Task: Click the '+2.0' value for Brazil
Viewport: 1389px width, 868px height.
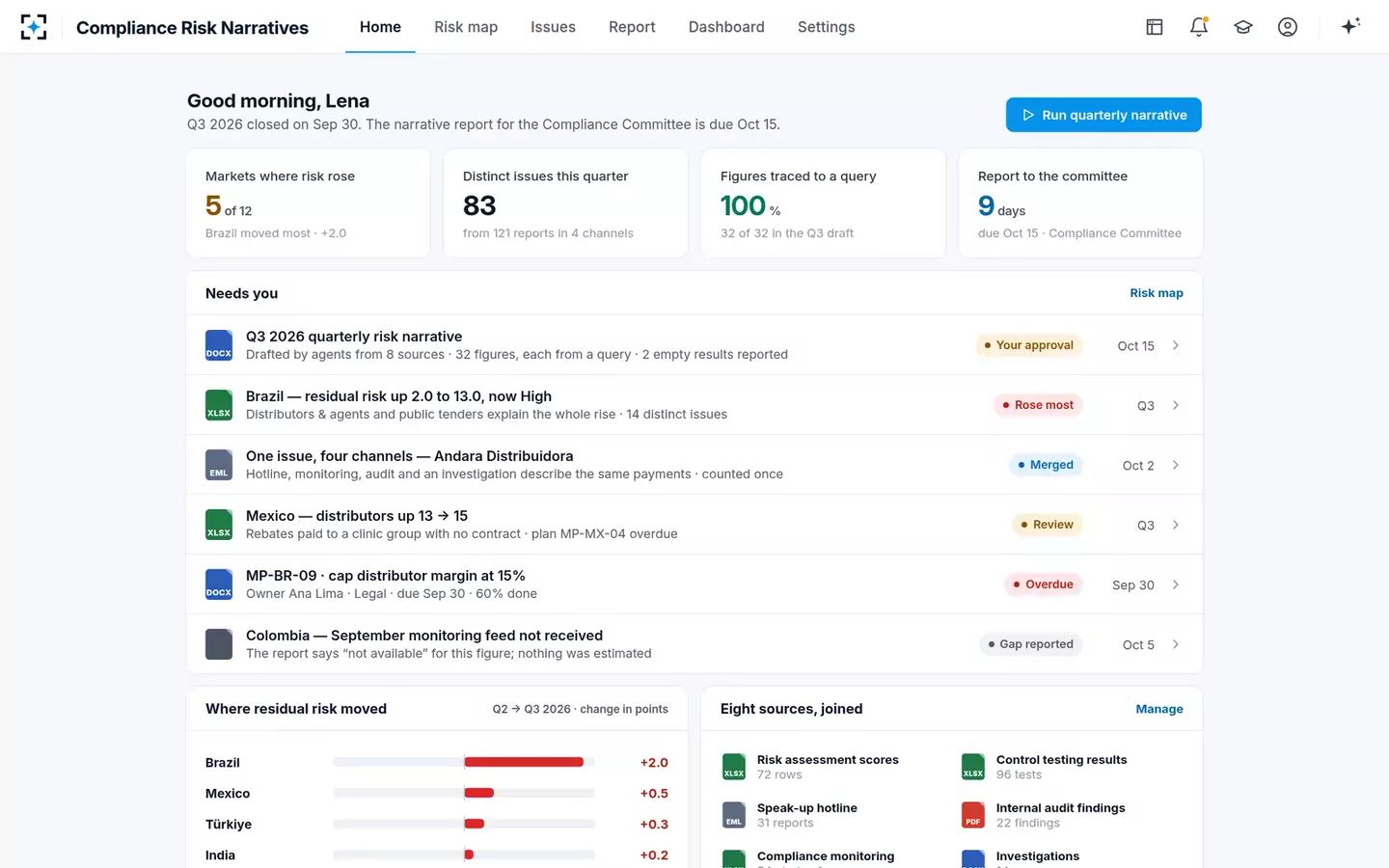Action: (x=654, y=763)
